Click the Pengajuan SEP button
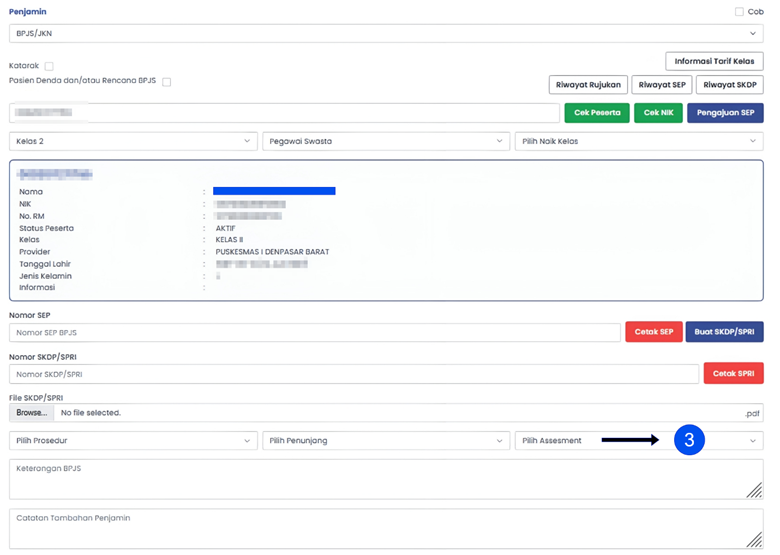Screen dimensions: 780x555 pos(725,113)
